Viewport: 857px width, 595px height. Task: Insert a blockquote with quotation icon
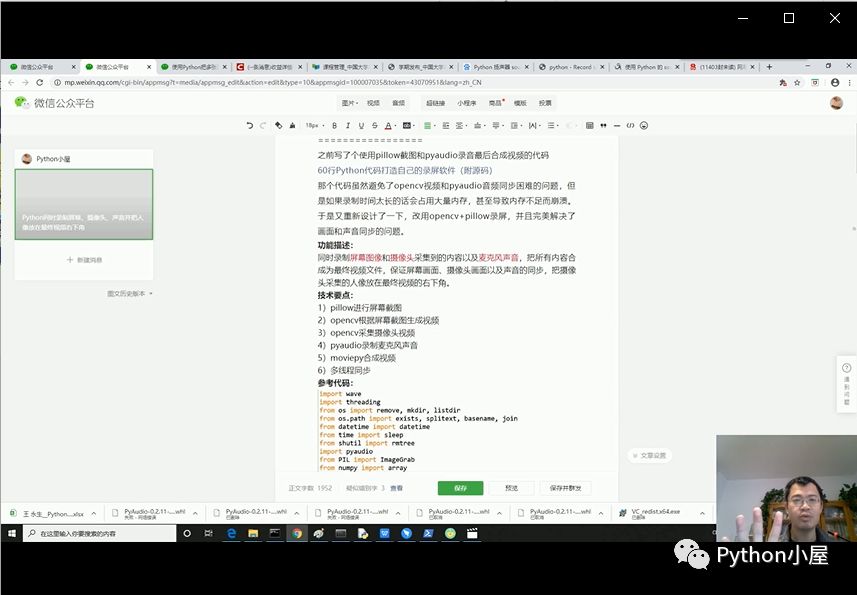coord(603,126)
